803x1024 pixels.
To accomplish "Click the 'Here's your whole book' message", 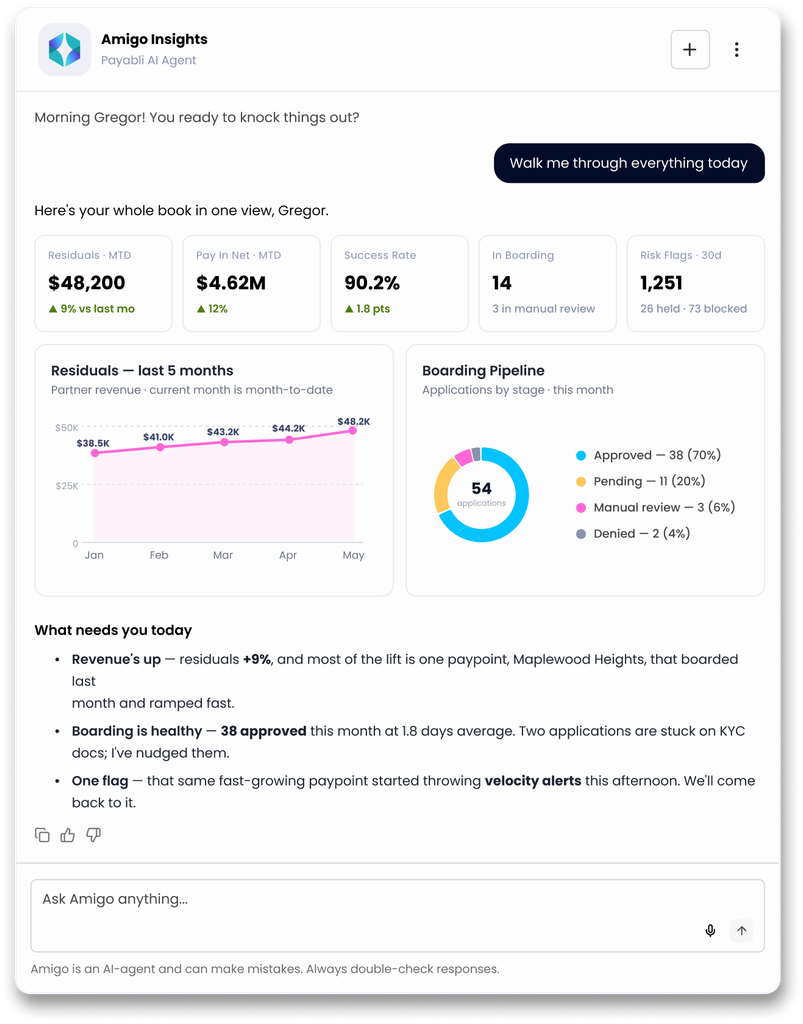I will [x=181, y=211].
